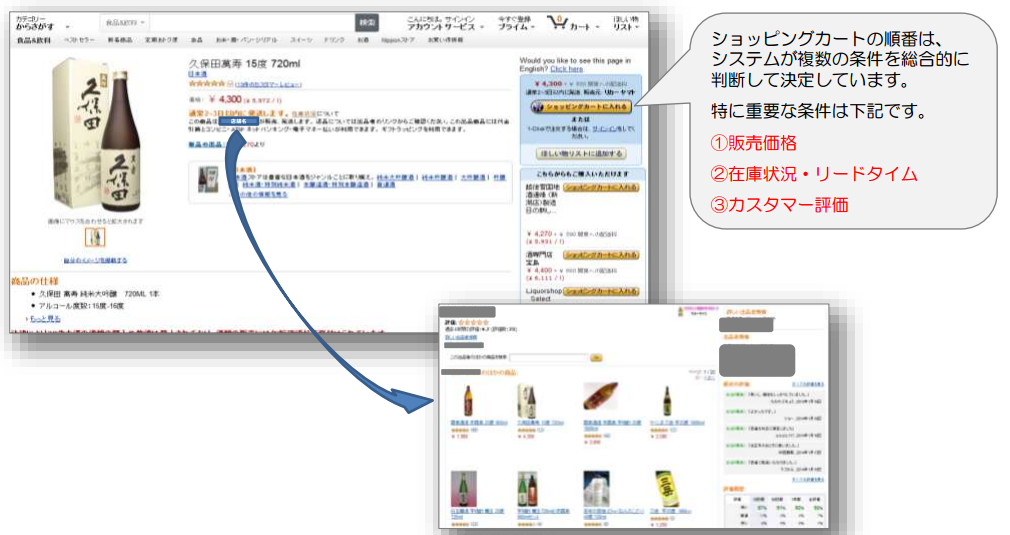Click the sake store banner thumbnail
Image resolution: width=1010 pixels, height=535 pixels.
(x=208, y=180)
